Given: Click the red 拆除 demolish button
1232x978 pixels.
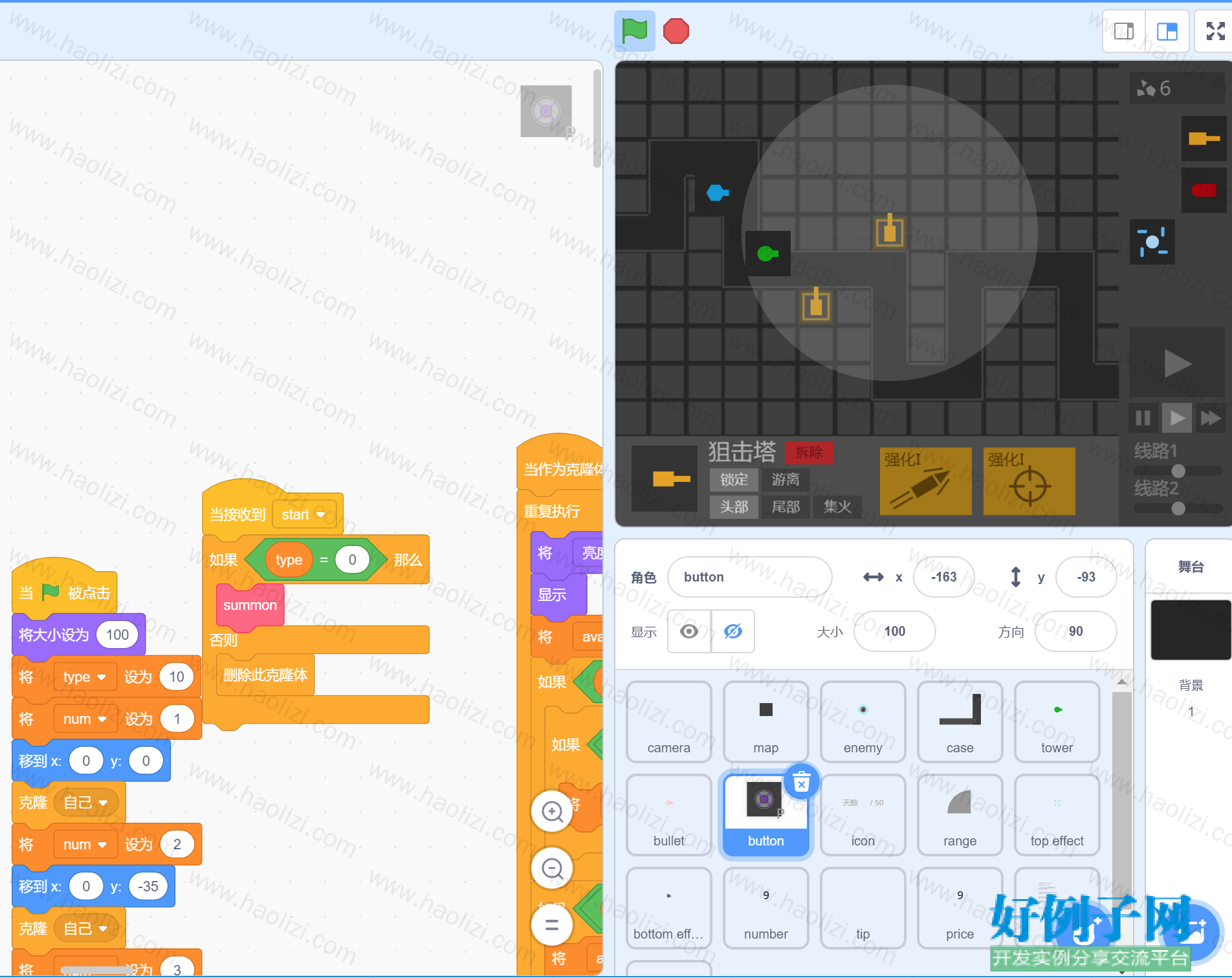Looking at the screenshot, I should coord(809,452).
